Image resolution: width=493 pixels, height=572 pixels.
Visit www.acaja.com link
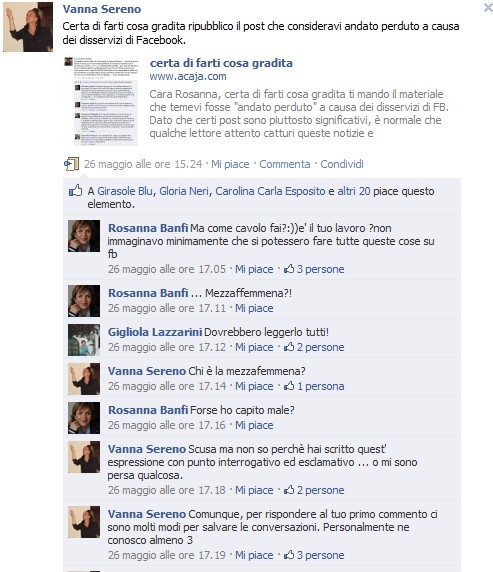tap(188, 77)
